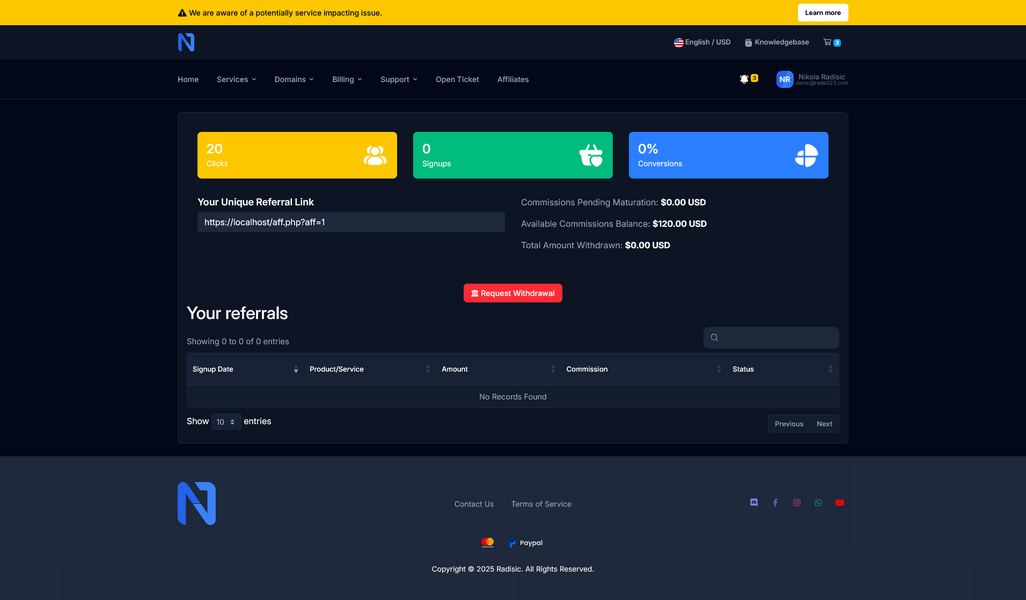Open the Affiliates menu item
Viewport: 1026px width, 600px height.
coord(513,79)
